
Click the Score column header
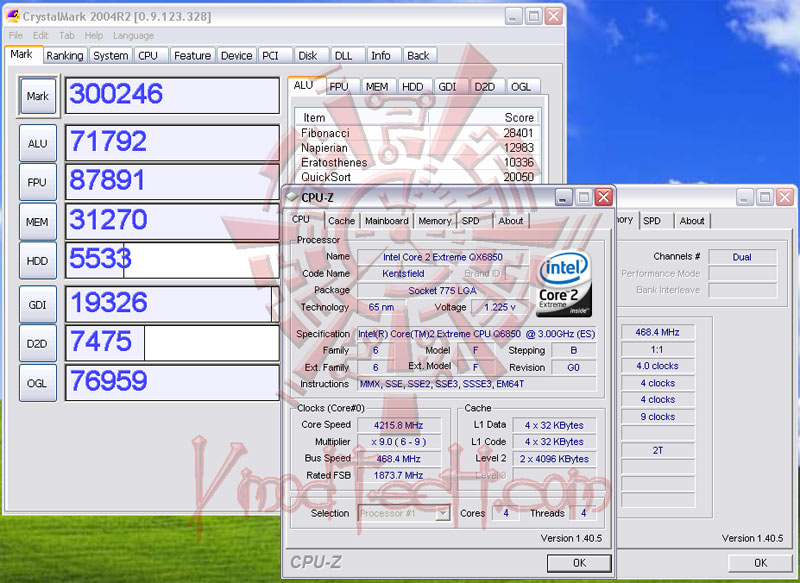click(483, 118)
